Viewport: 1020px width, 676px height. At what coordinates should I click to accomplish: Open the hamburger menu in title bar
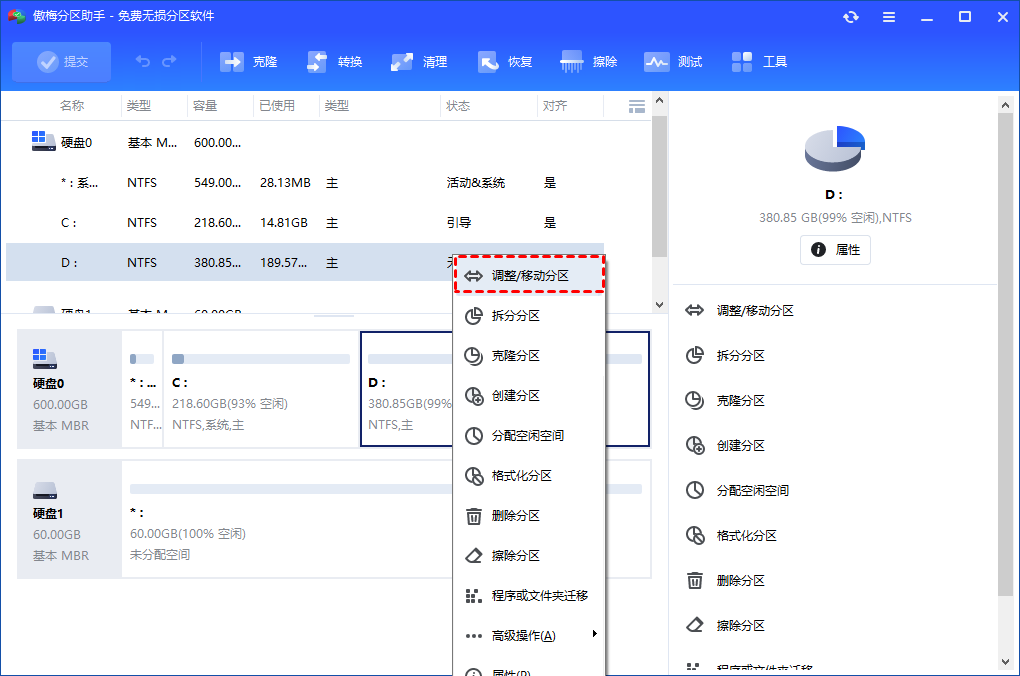point(889,16)
